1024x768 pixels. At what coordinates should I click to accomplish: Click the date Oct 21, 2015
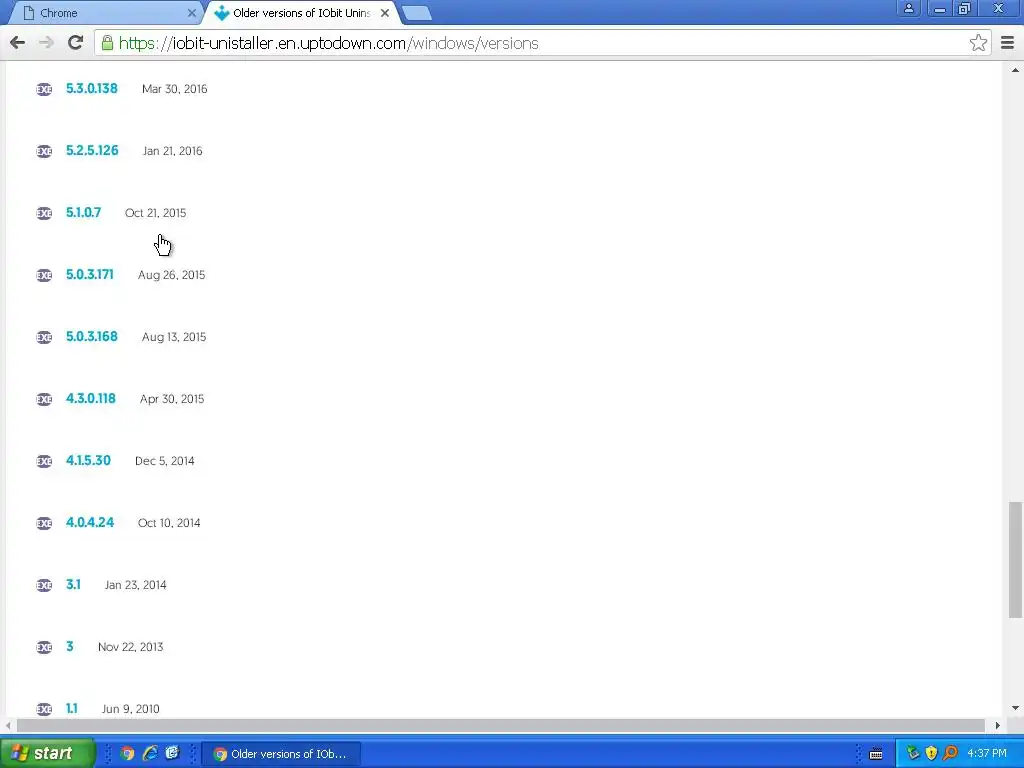(155, 213)
